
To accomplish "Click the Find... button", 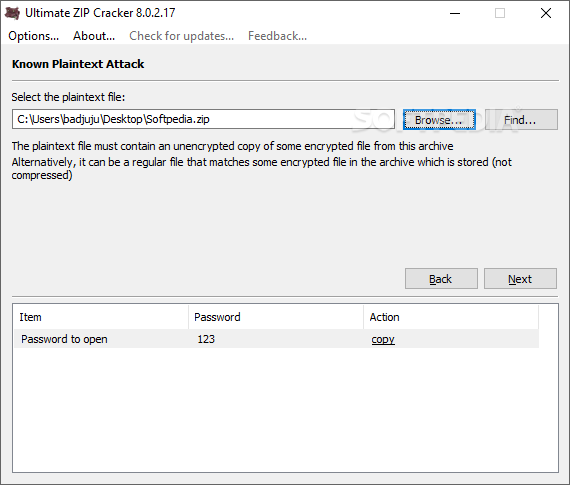I will 521,120.
